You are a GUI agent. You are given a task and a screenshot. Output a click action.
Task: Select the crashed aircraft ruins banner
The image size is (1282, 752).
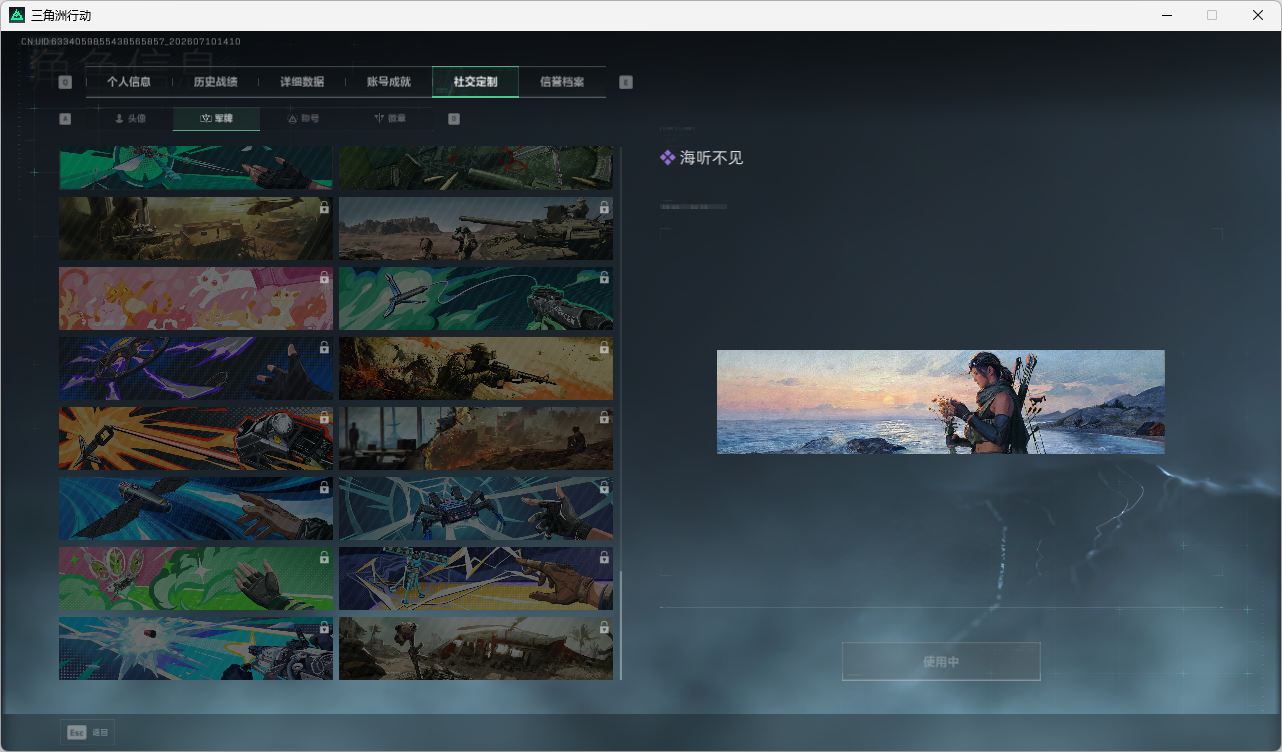pos(476,648)
